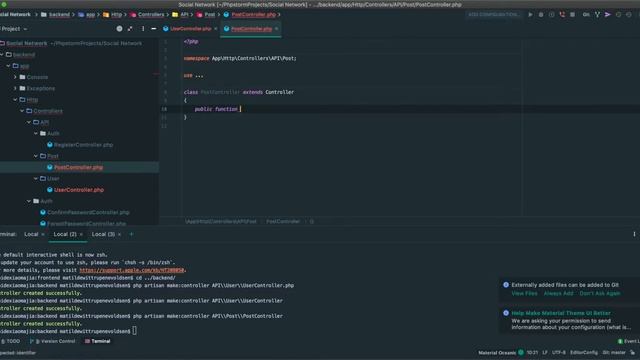Click the Git branch fork icon in toolbar
Viewport: 640px width, 360px height.
pyautogui.click(x=597, y=15)
